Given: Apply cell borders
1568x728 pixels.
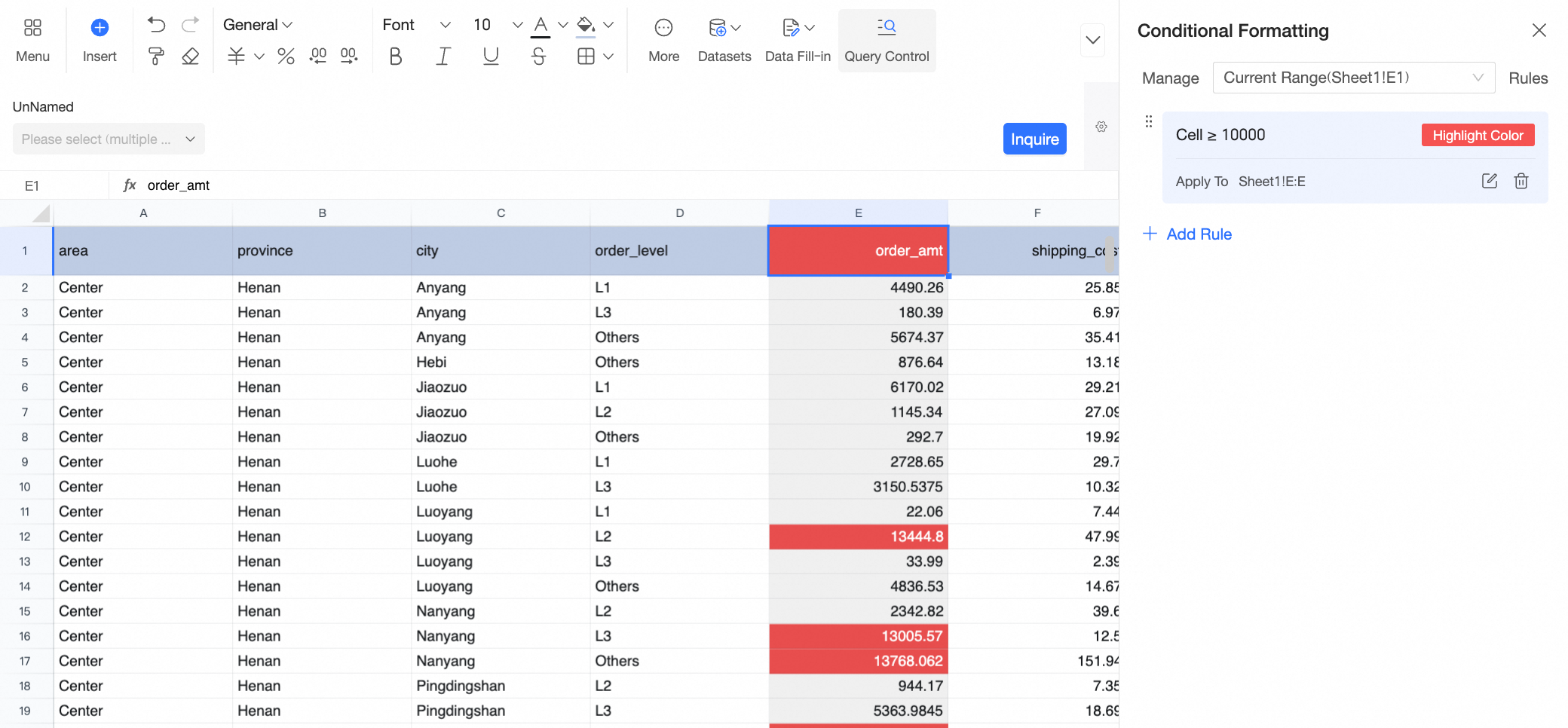Looking at the screenshot, I should [586, 57].
